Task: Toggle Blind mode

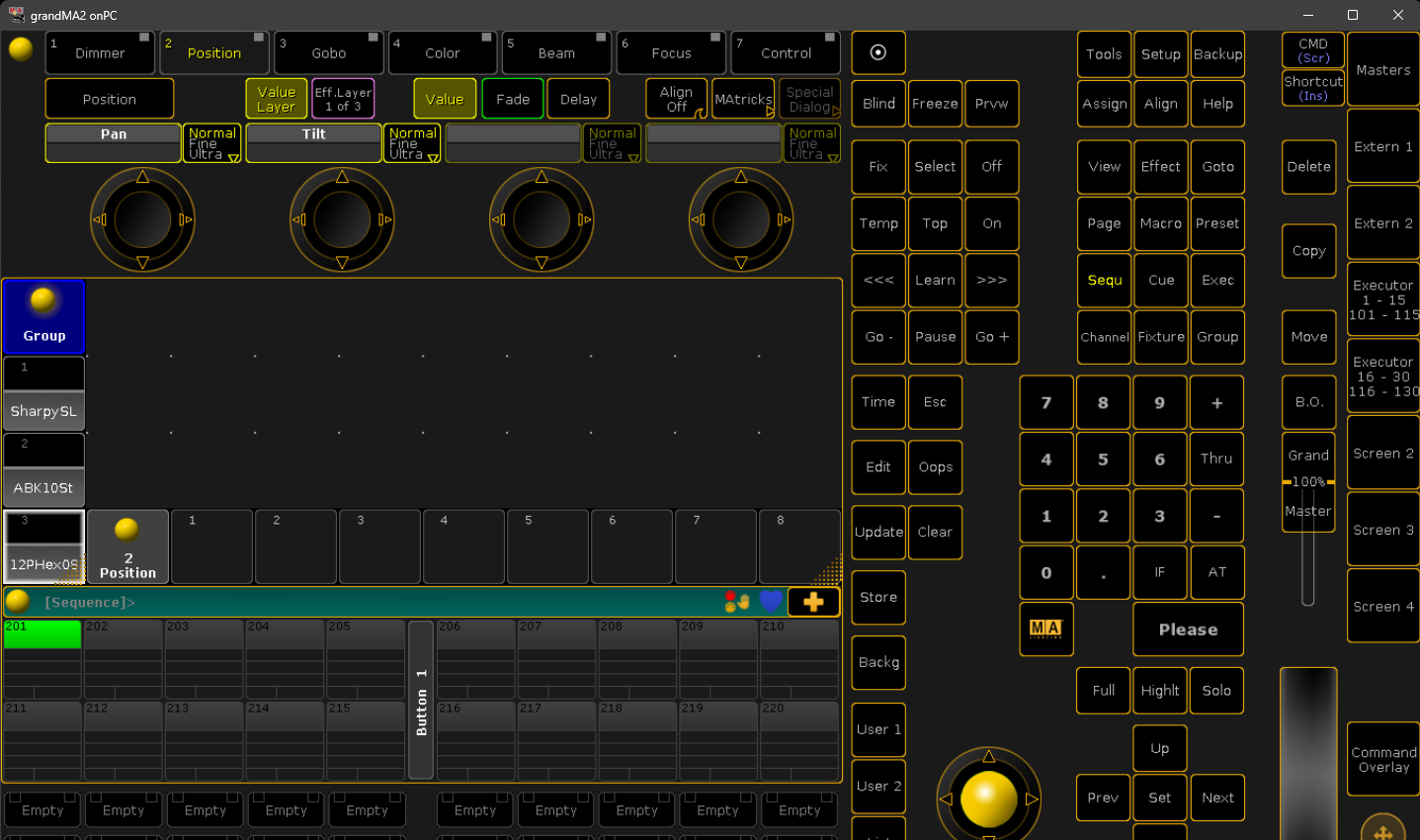Action: pyautogui.click(x=878, y=104)
